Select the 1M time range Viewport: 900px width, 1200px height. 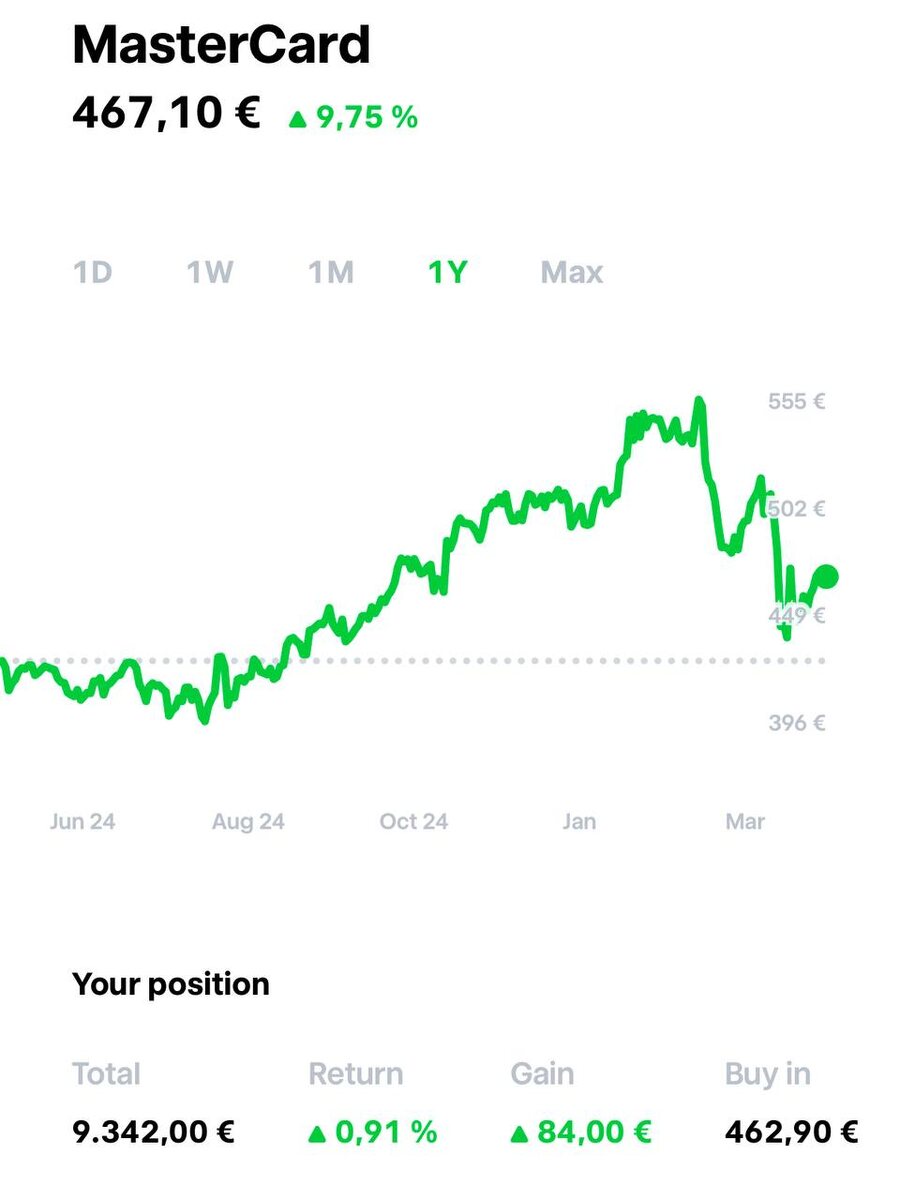(x=330, y=272)
